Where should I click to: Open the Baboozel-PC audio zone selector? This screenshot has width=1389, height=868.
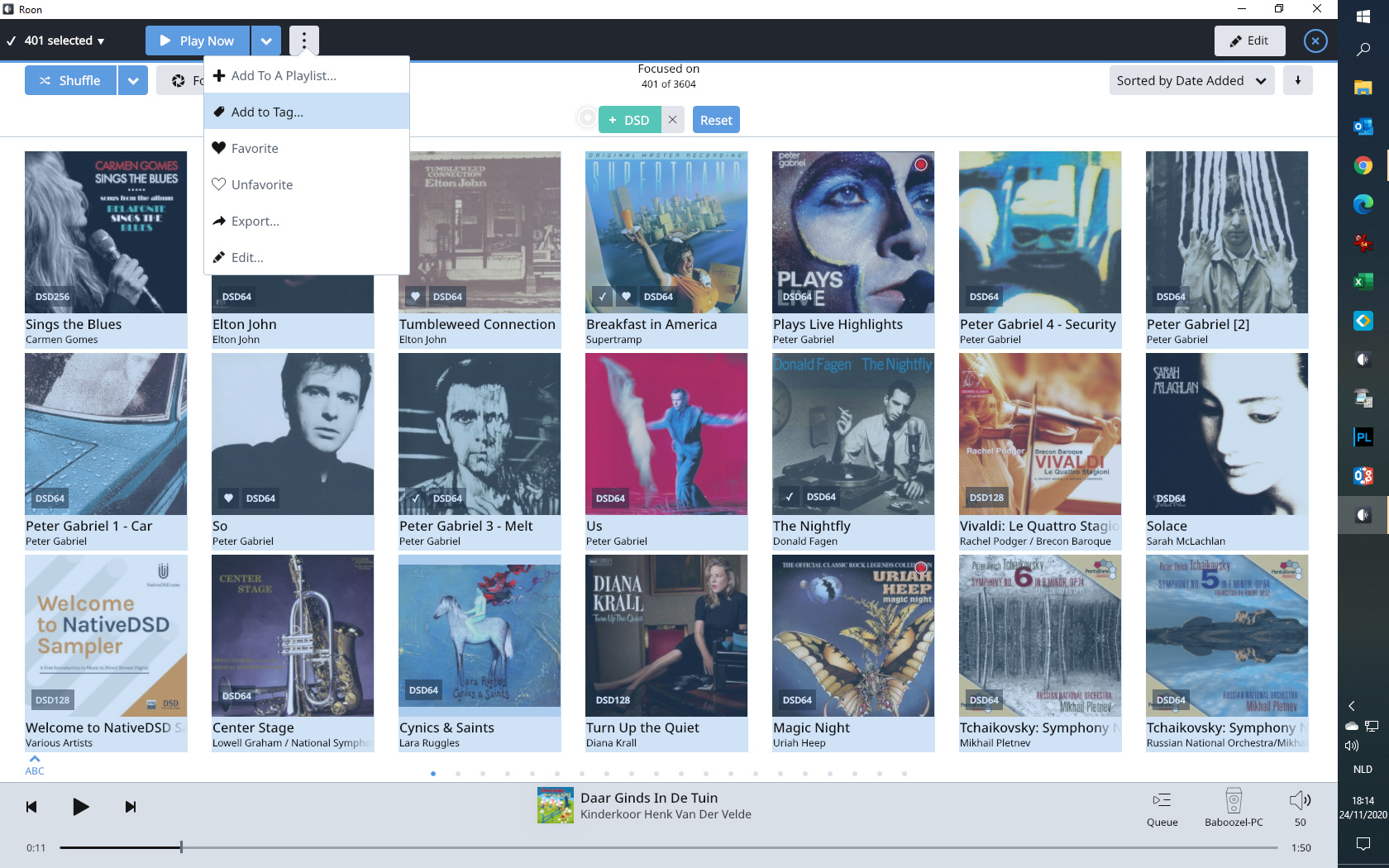(1234, 808)
